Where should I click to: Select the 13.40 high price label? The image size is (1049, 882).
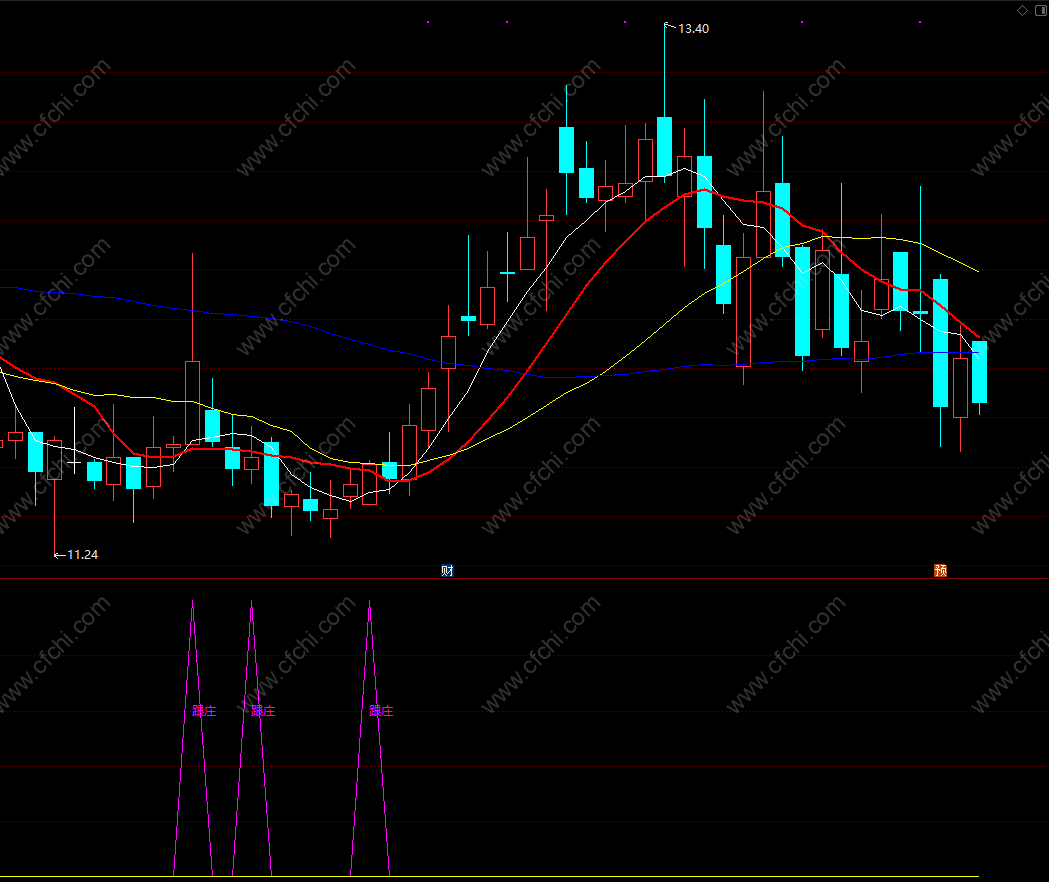coord(694,29)
